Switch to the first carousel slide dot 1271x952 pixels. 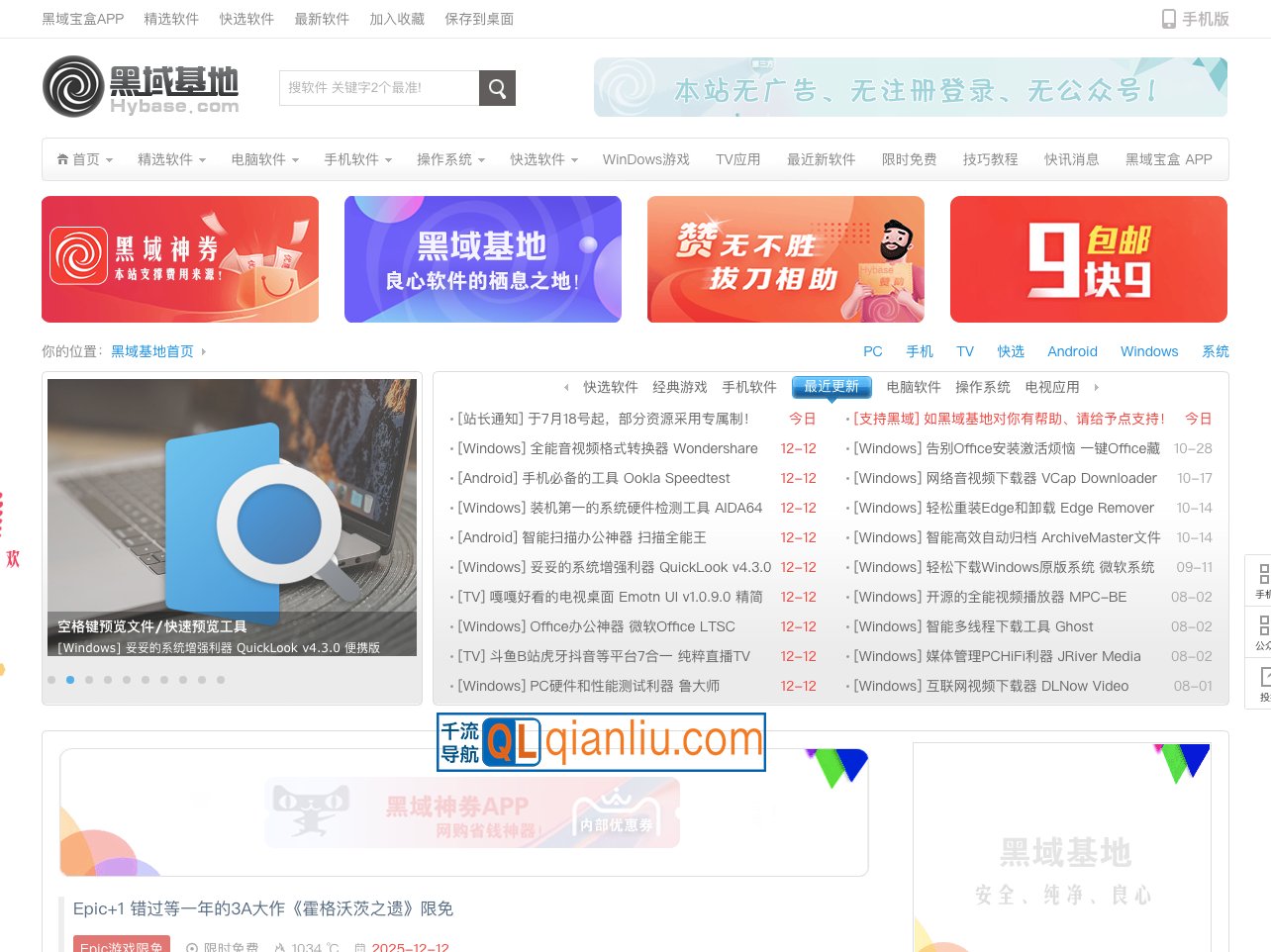51,680
